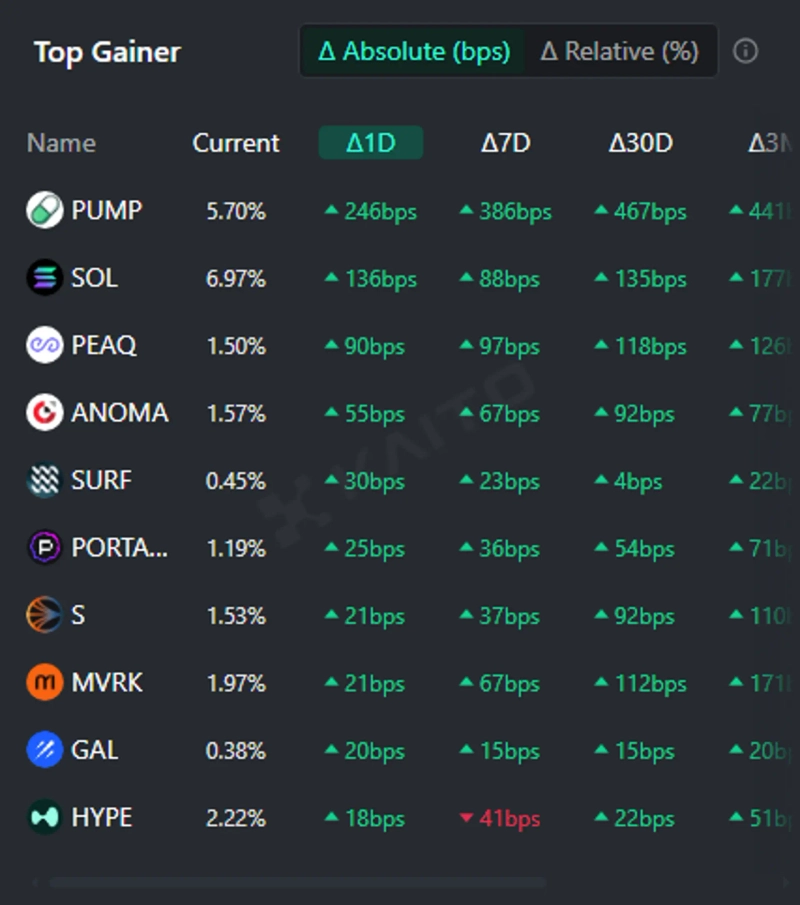Sort by the Current column header
Image resolution: width=800 pixels, height=905 pixels.
(236, 143)
